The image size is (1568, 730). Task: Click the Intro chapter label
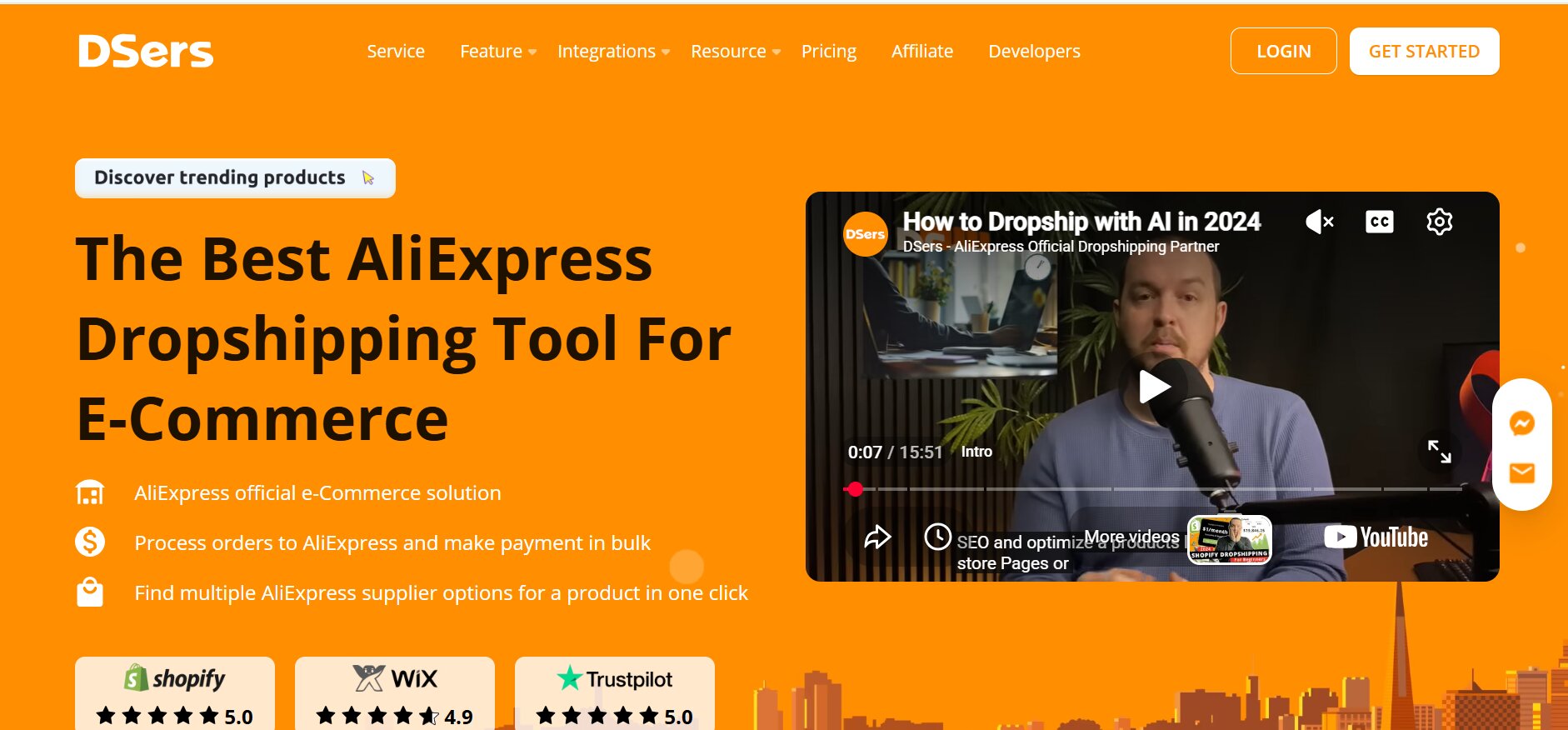coord(976,452)
